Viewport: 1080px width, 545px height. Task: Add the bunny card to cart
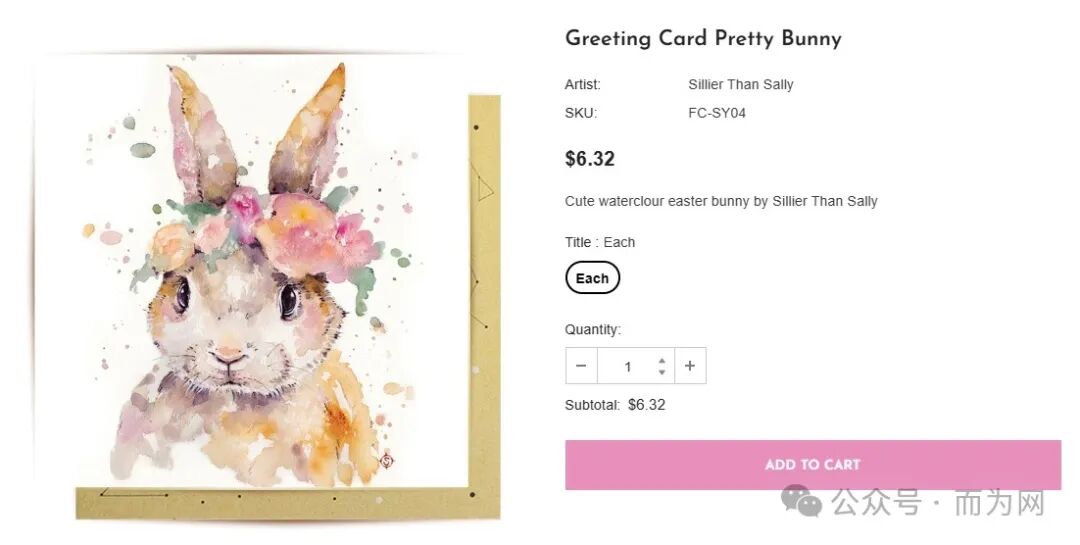(x=813, y=465)
